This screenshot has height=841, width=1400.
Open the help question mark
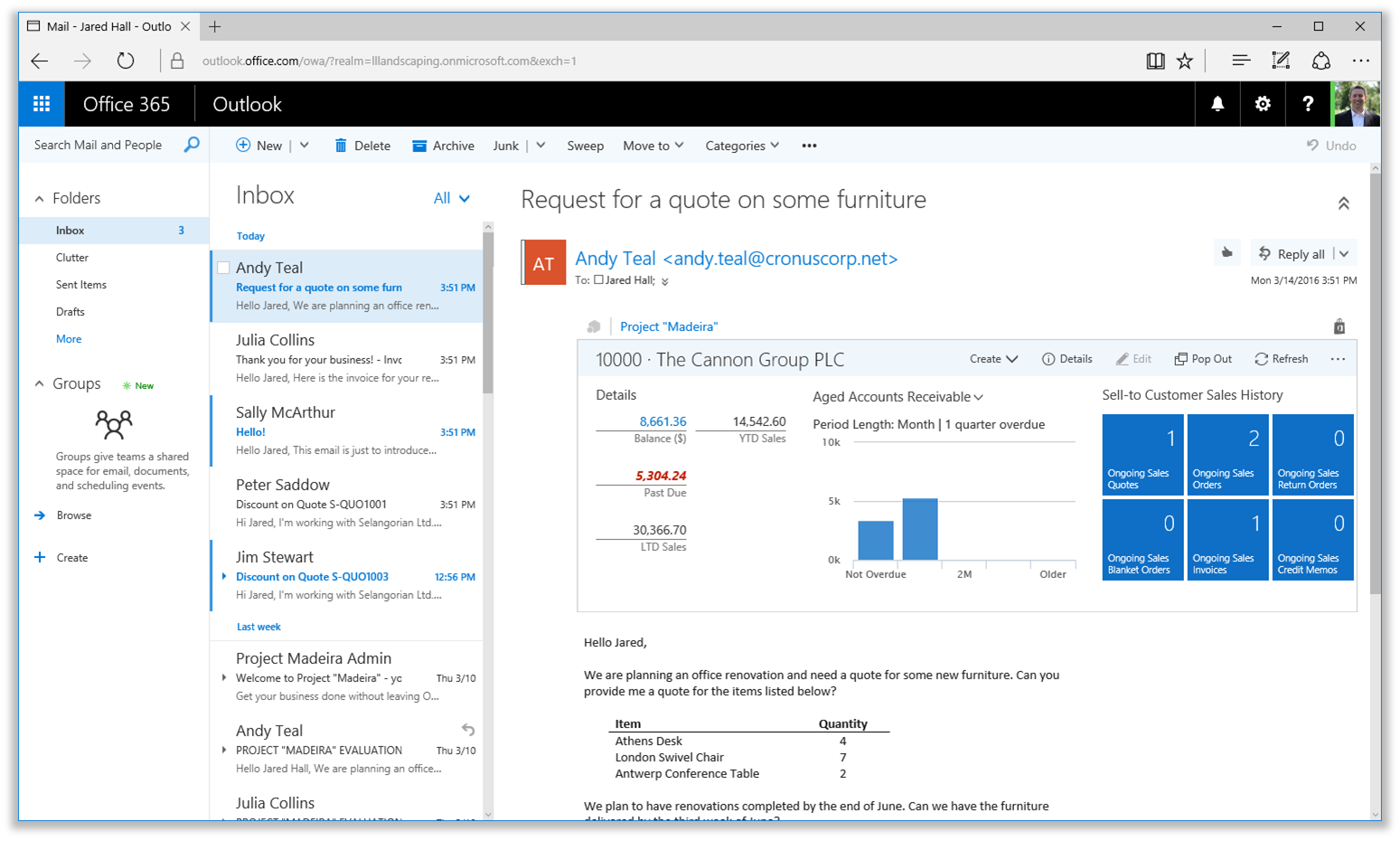pos(1308,104)
